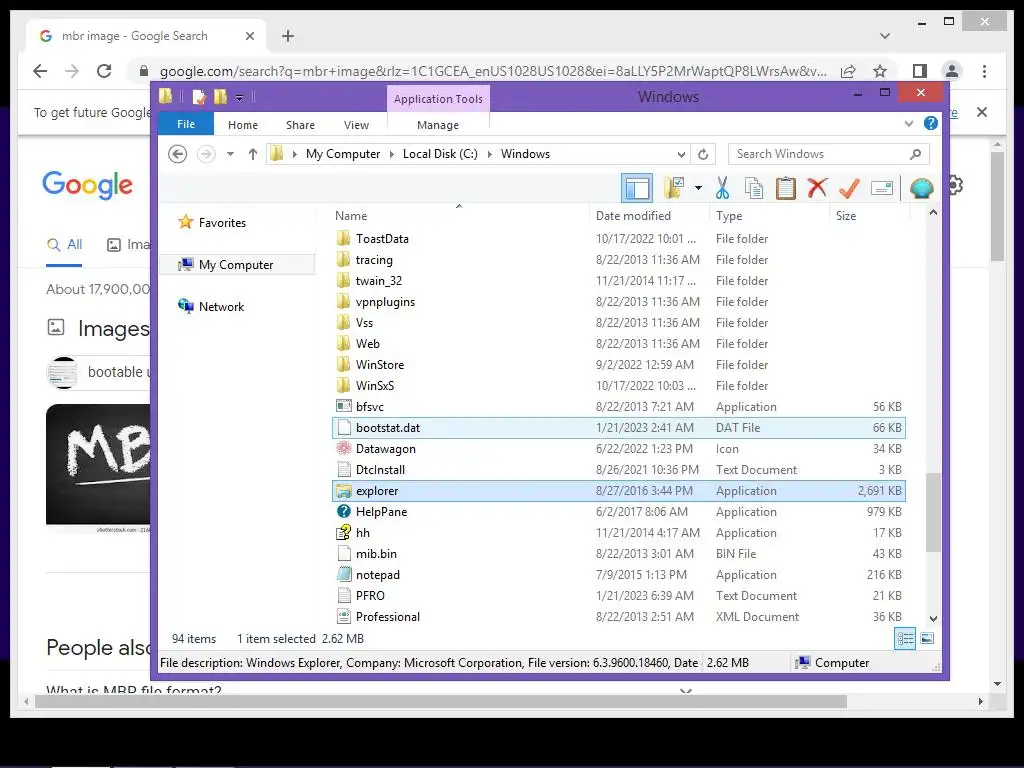This screenshot has width=1024, height=768.
Task: Open the File ribbon tab
Action: pyautogui.click(x=186, y=124)
